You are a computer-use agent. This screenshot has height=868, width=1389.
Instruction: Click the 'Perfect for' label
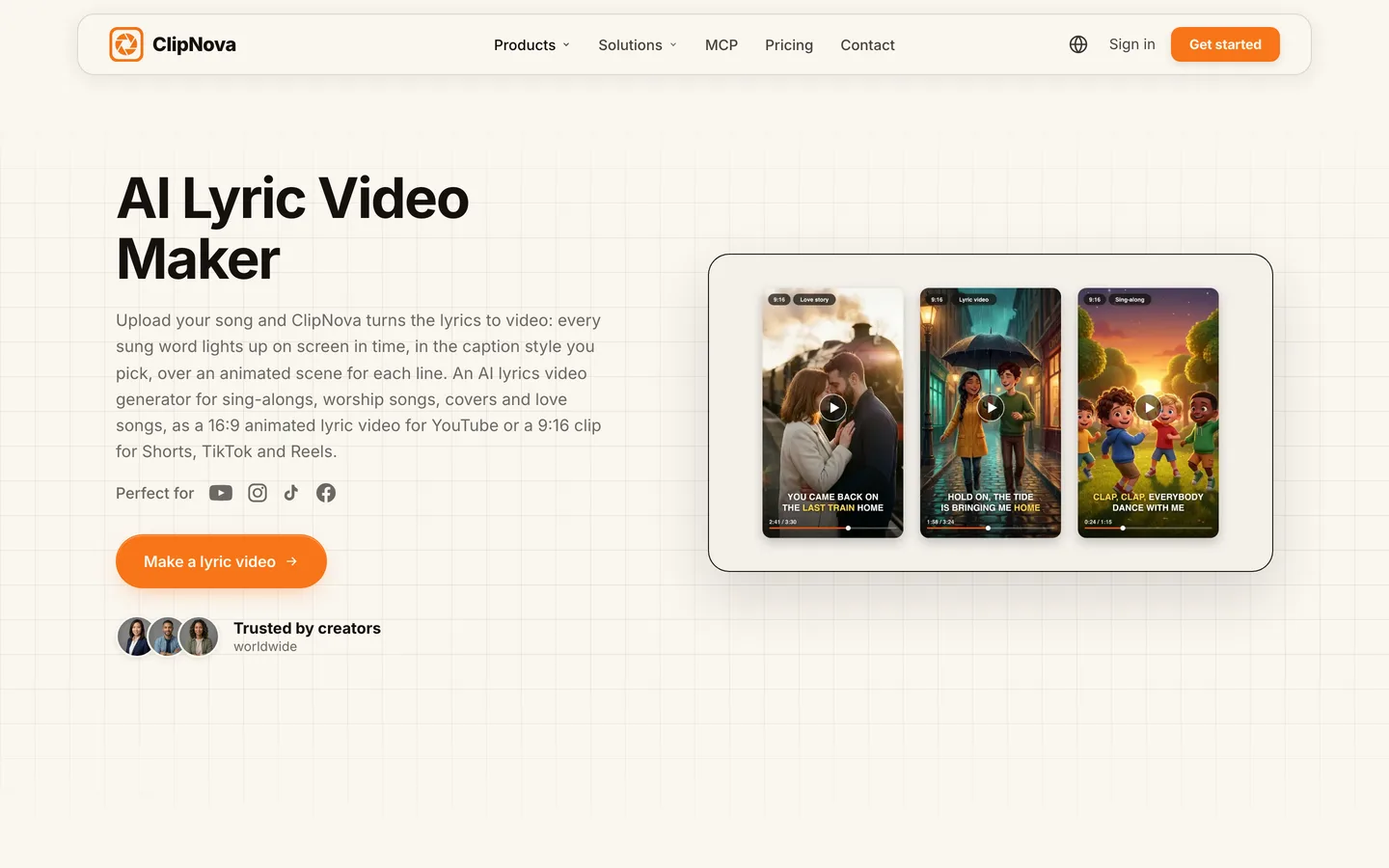pyautogui.click(x=154, y=493)
